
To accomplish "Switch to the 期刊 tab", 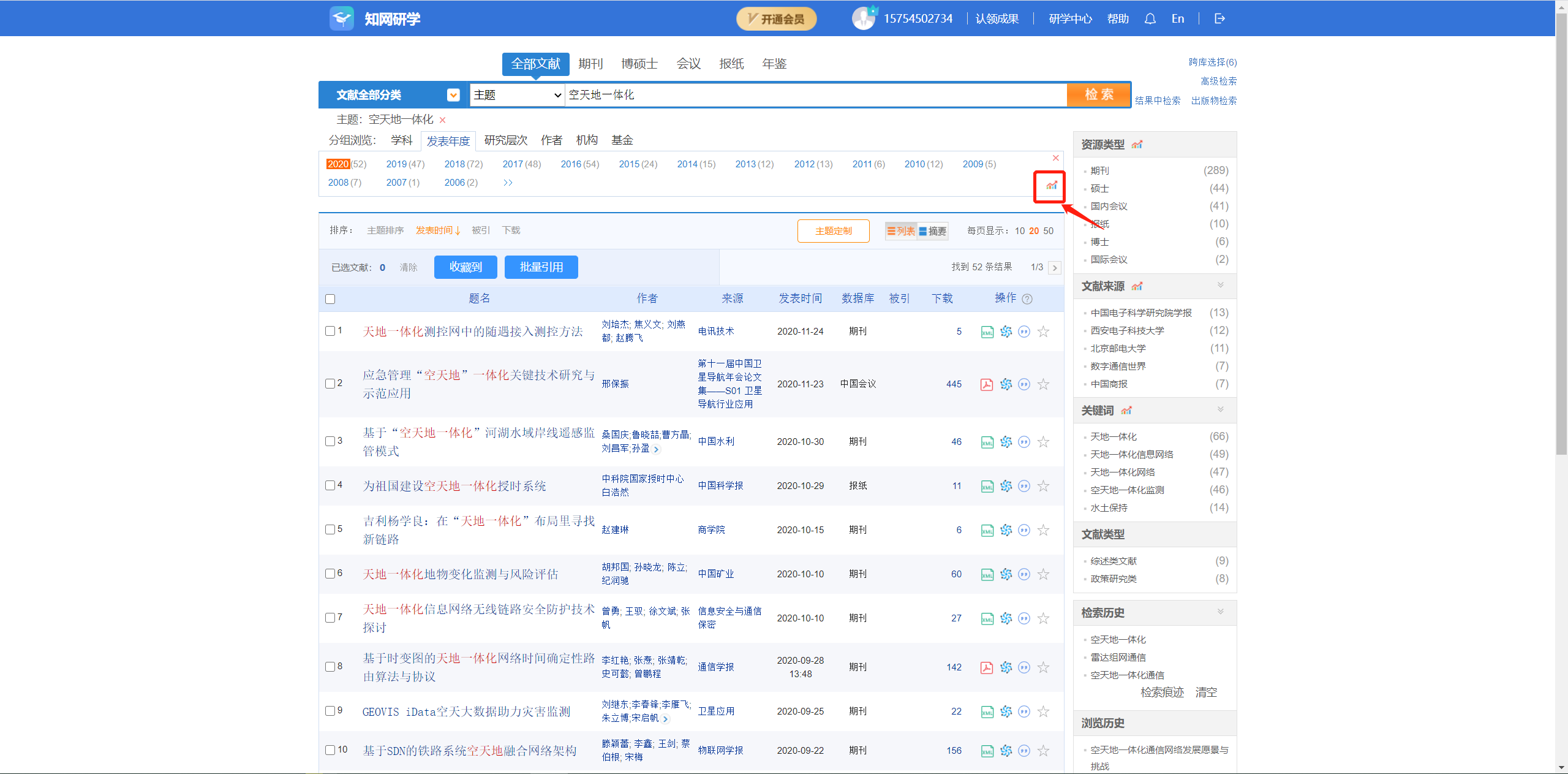I will (589, 64).
